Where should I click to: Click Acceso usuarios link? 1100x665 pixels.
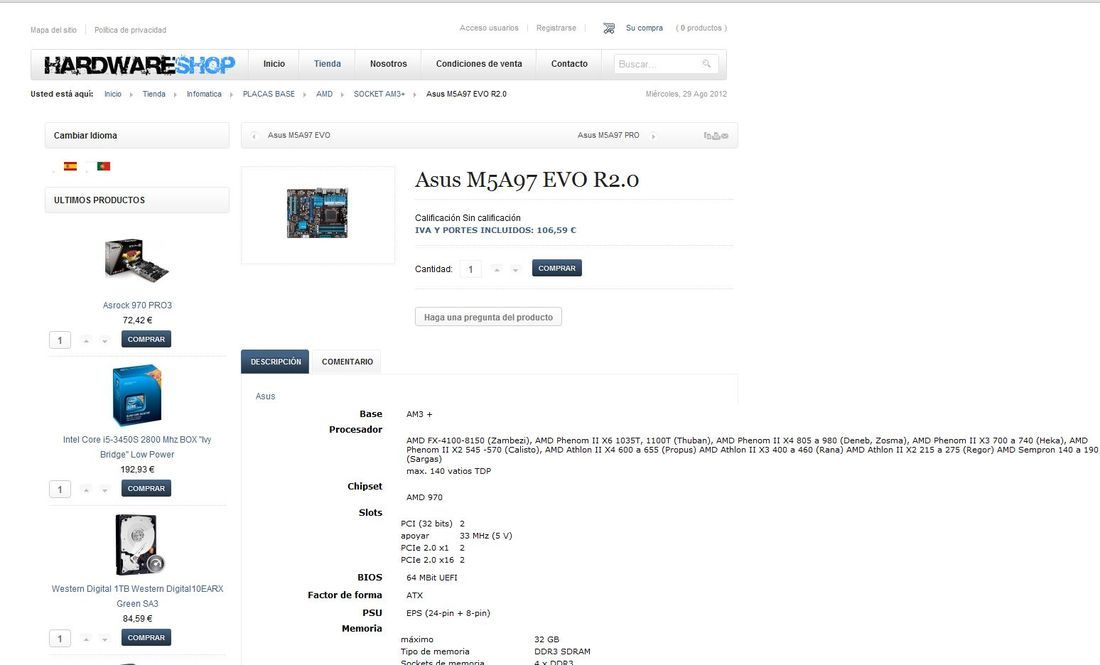[489, 28]
